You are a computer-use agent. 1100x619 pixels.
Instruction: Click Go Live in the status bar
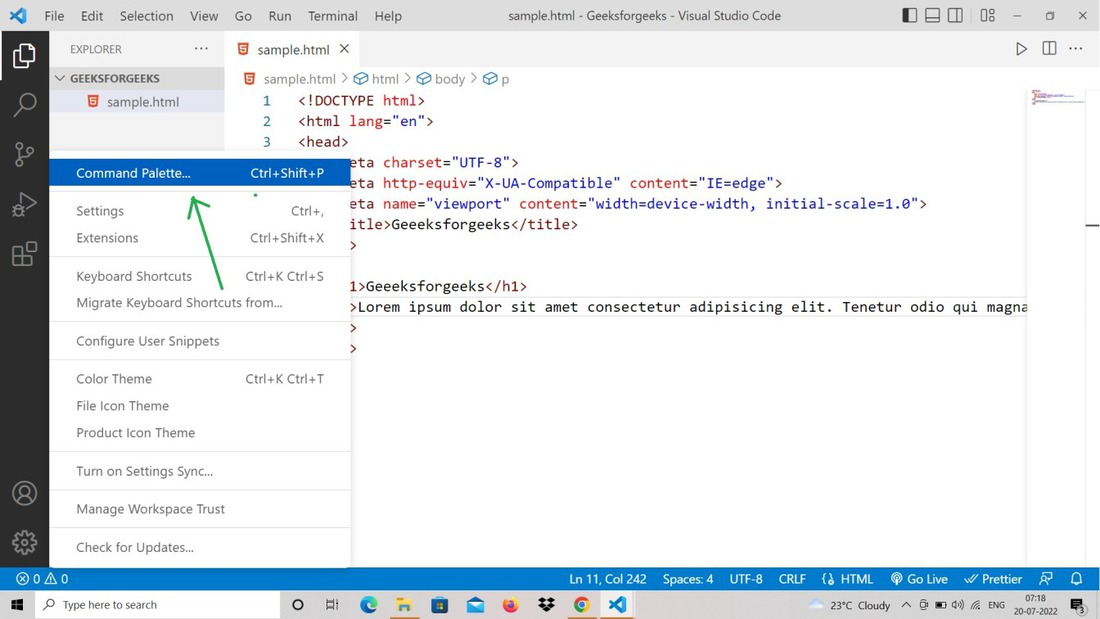click(919, 579)
